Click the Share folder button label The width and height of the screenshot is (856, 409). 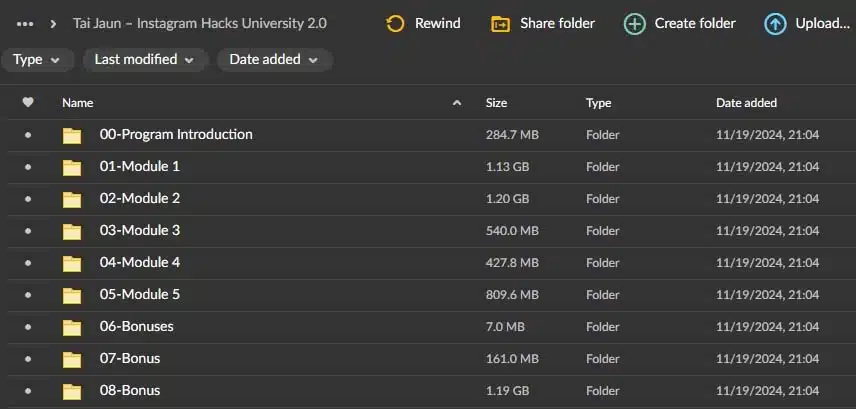(x=557, y=23)
